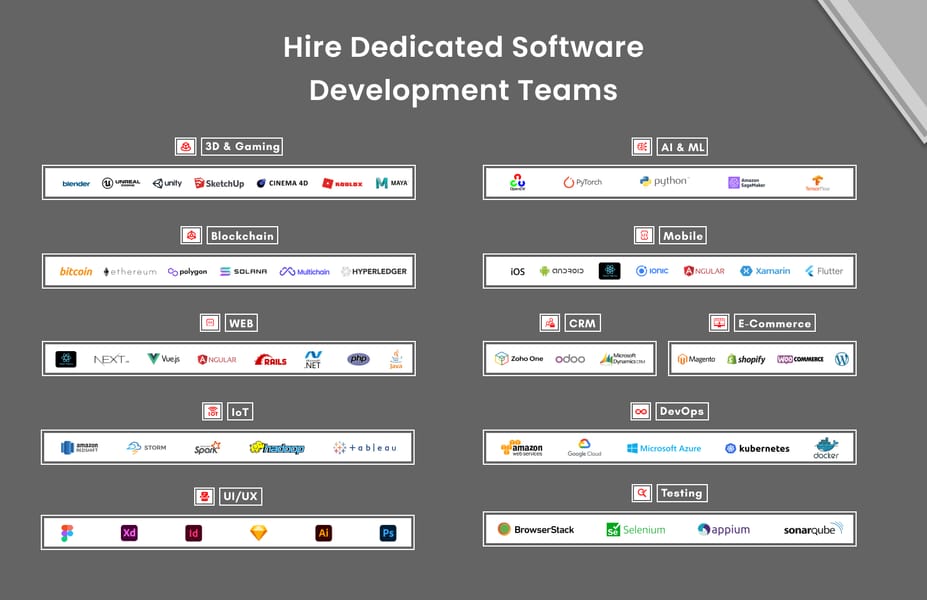Click the Bitcoin logo

pyautogui.click(x=76, y=271)
